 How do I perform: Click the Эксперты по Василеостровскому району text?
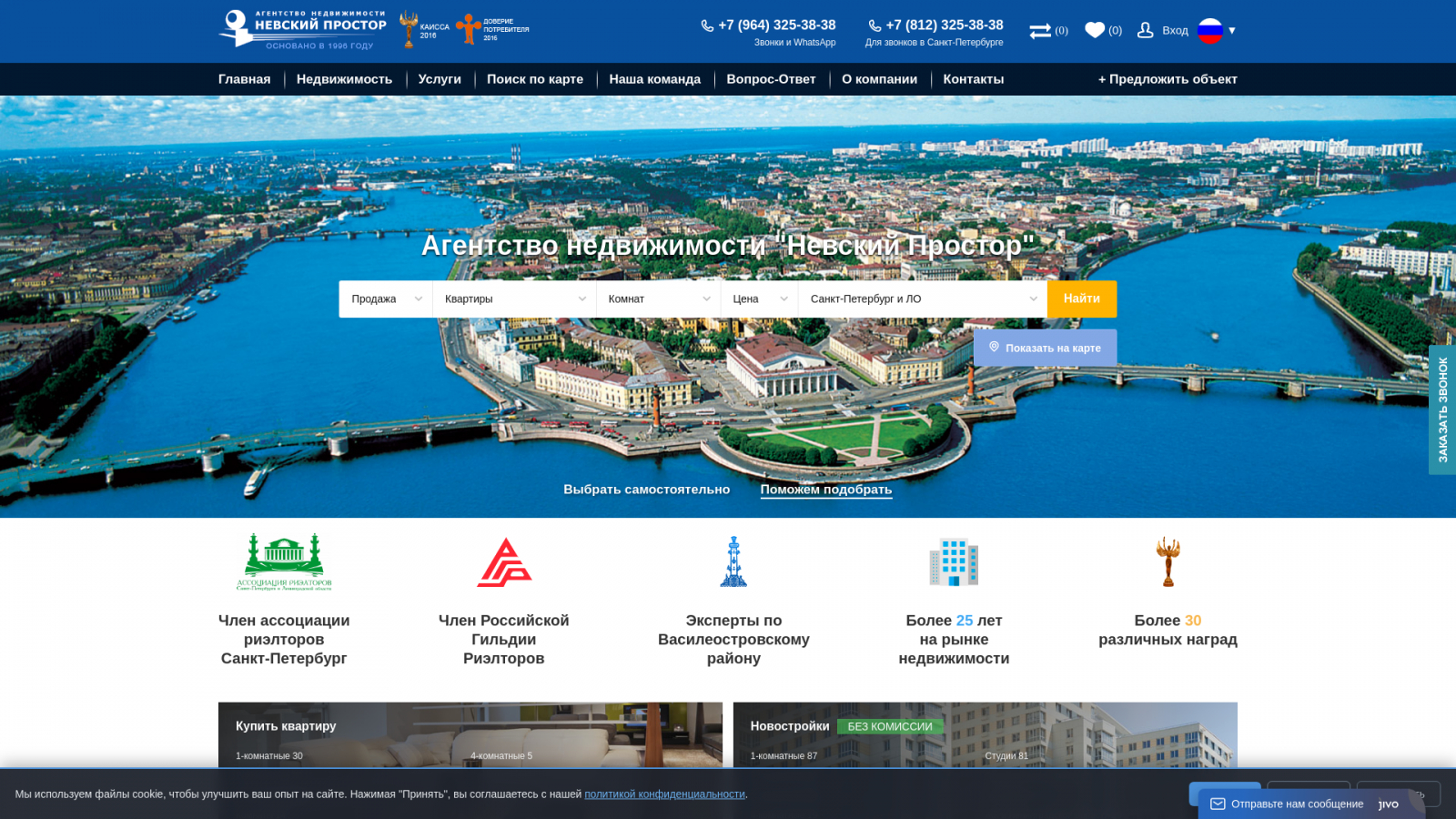733,640
